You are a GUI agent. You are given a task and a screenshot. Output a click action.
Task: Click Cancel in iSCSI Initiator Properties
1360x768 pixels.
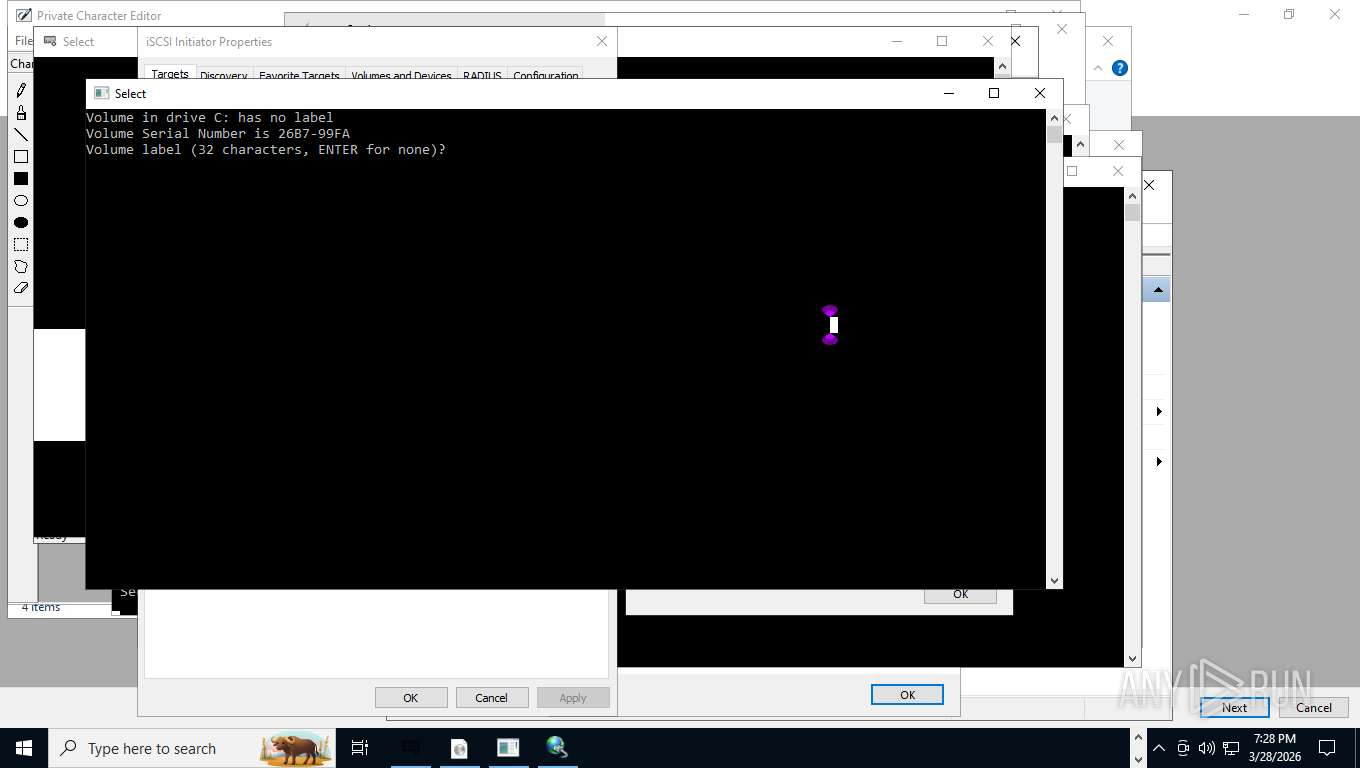(x=492, y=698)
